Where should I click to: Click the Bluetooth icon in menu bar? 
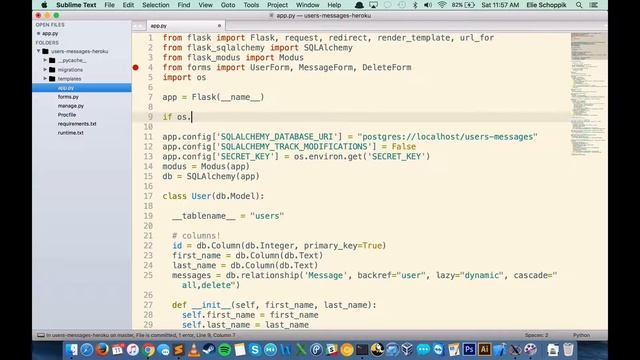click(x=415, y=5)
